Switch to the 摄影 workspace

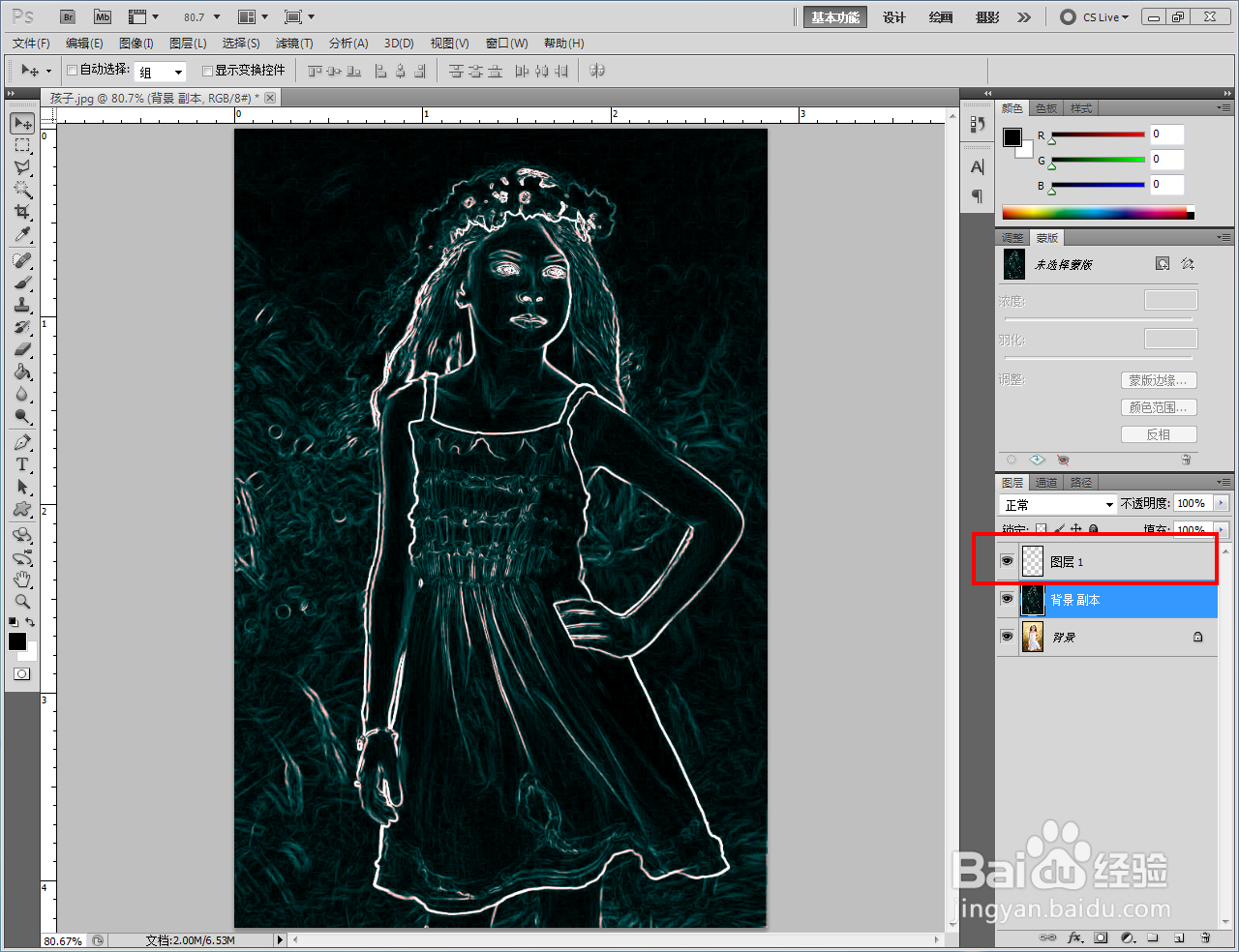tap(987, 17)
